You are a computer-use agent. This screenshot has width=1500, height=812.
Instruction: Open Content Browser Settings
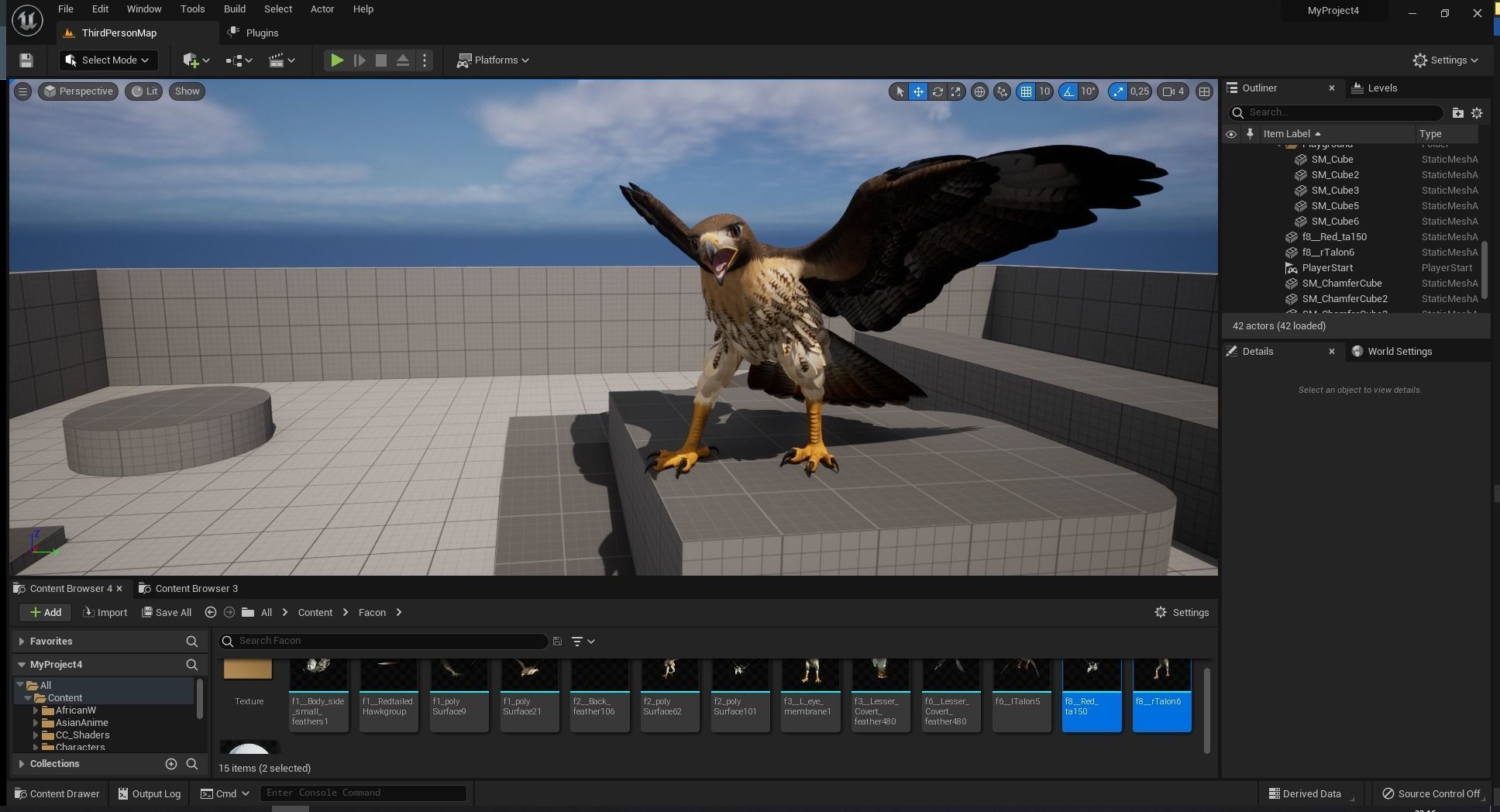click(x=1182, y=613)
